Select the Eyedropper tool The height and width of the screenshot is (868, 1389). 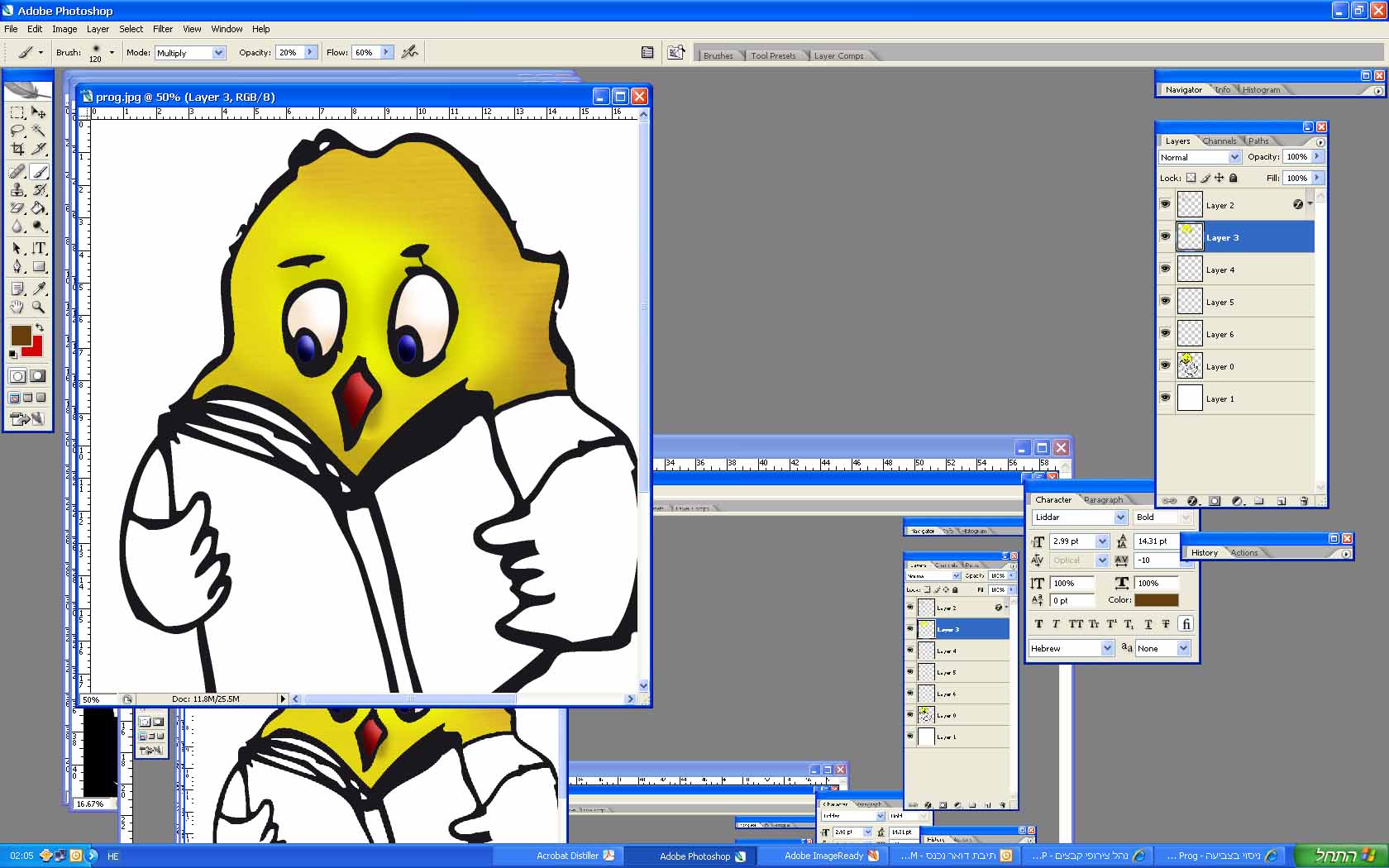click(x=39, y=288)
